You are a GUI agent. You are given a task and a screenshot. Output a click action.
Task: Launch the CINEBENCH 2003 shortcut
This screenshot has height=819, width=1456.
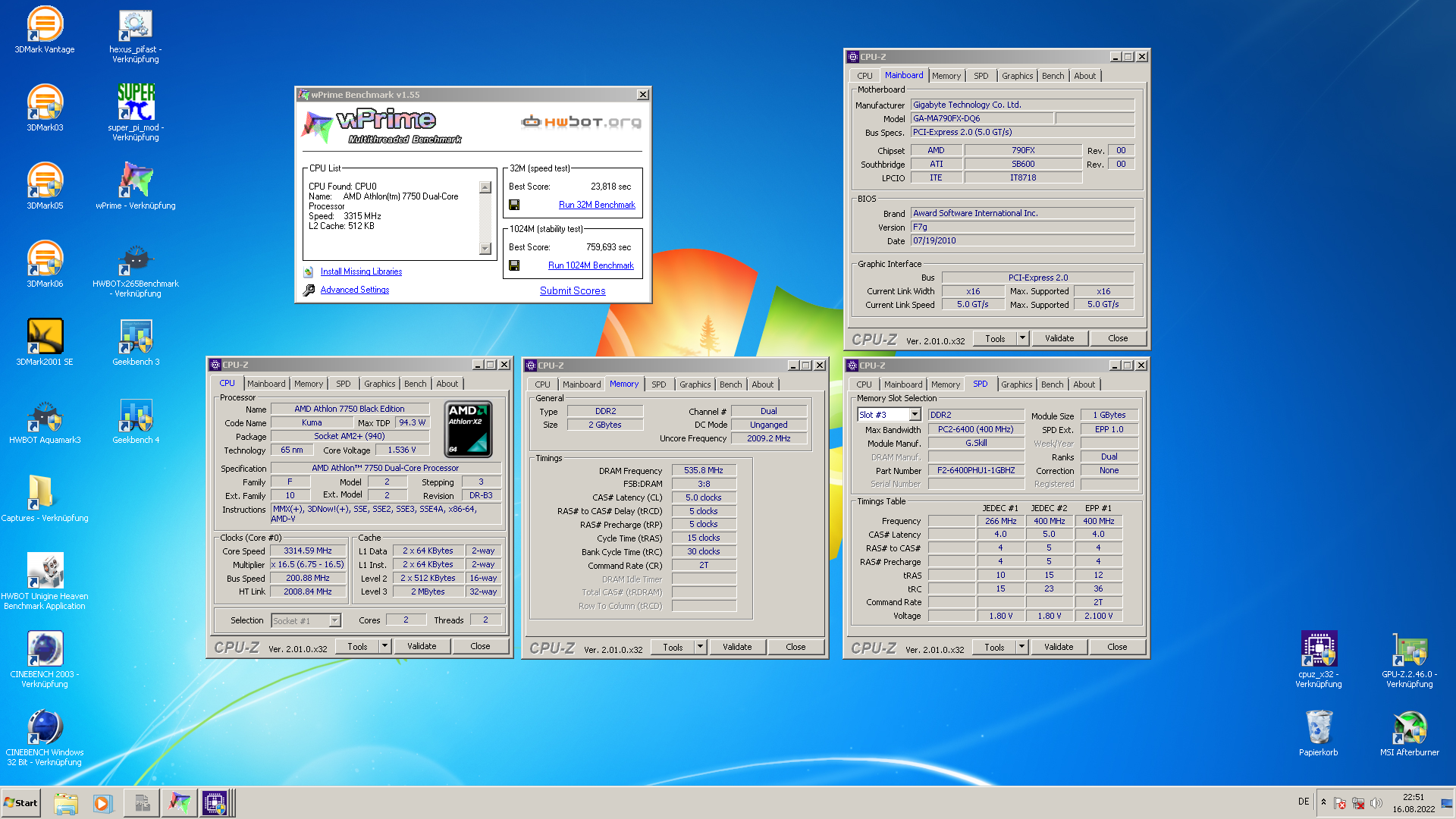pyautogui.click(x=45, y=659)
